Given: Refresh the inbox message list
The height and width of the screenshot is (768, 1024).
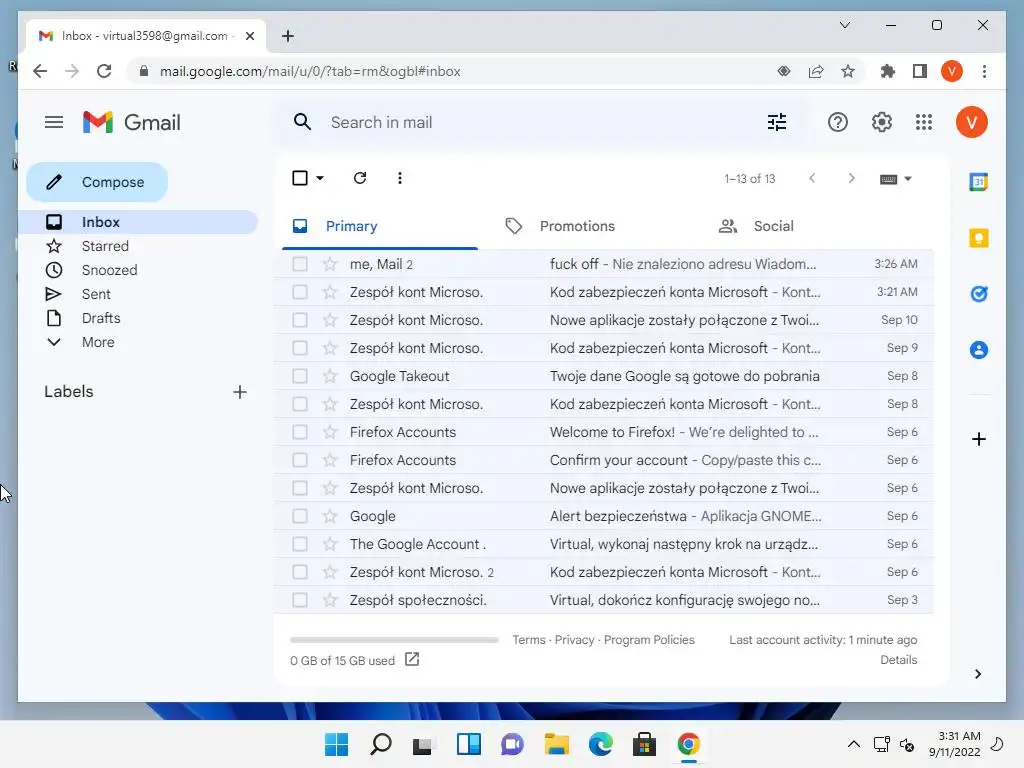Looking at the screenshot, I should coord(360,178).
